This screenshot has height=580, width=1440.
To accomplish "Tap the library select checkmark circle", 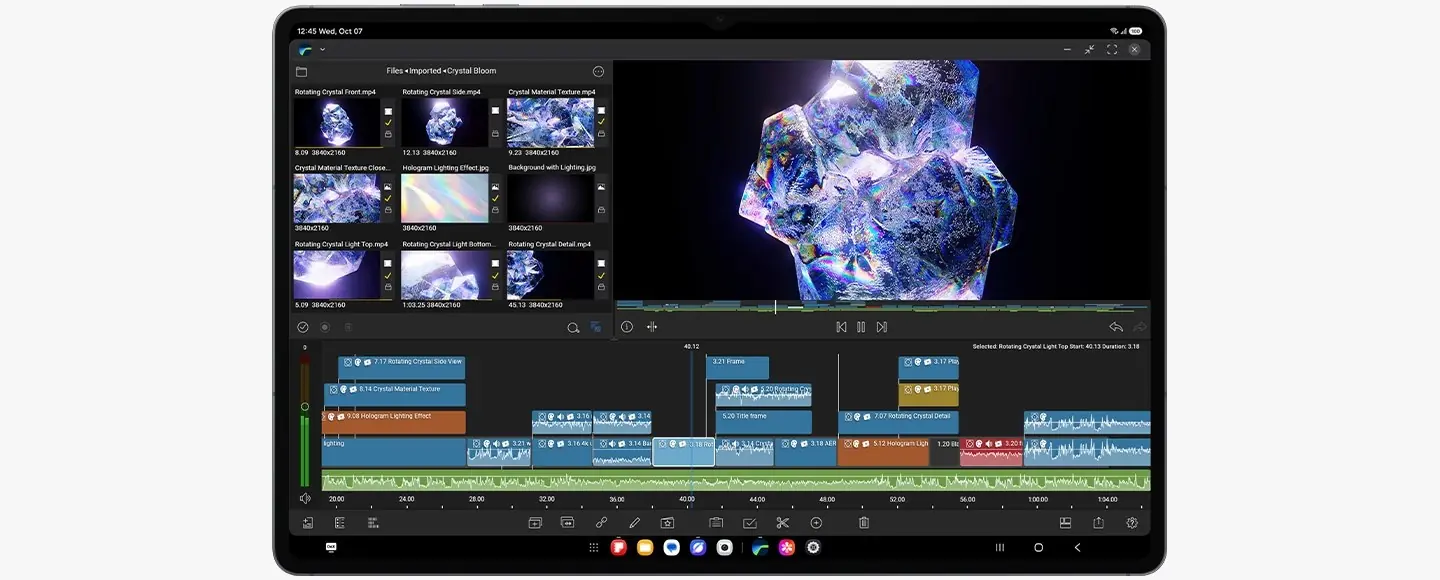I will (x=302, y=327).
